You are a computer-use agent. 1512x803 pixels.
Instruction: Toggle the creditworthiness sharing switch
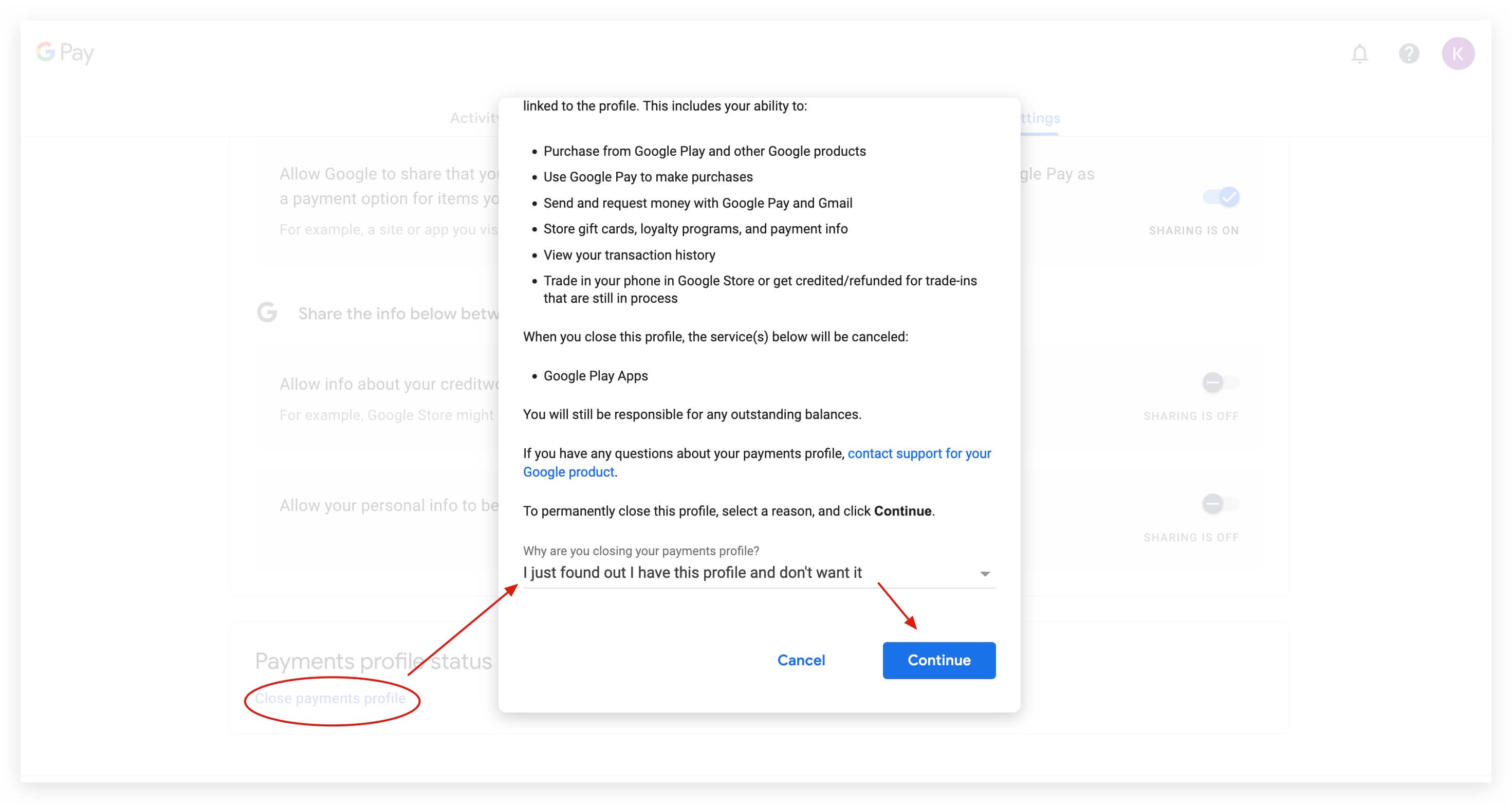tap(1220, 382)
